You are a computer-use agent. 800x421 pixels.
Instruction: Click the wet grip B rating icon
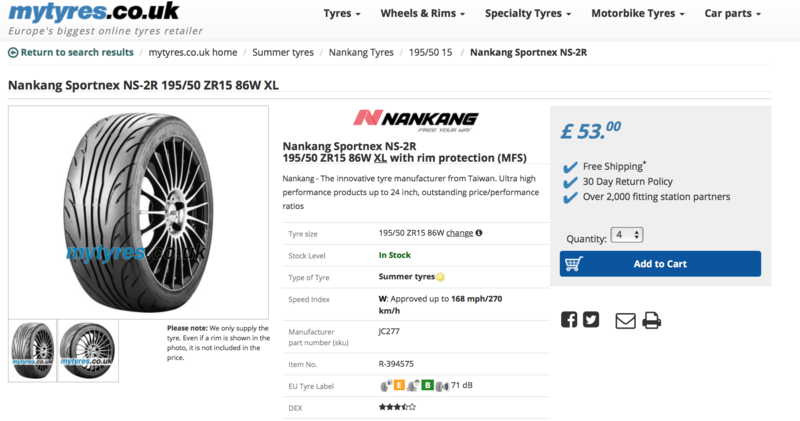pos(426,385)
